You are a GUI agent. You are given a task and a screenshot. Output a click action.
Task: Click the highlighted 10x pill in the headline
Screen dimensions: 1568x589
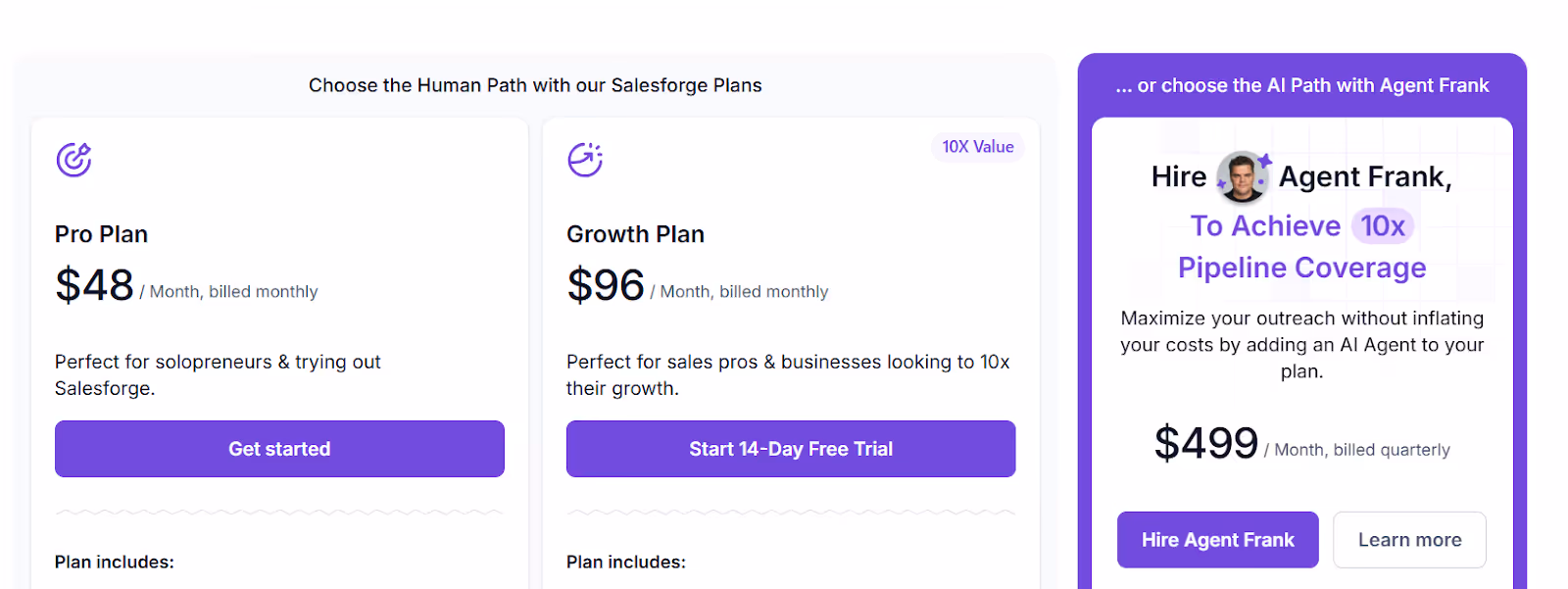point(1382,226)
